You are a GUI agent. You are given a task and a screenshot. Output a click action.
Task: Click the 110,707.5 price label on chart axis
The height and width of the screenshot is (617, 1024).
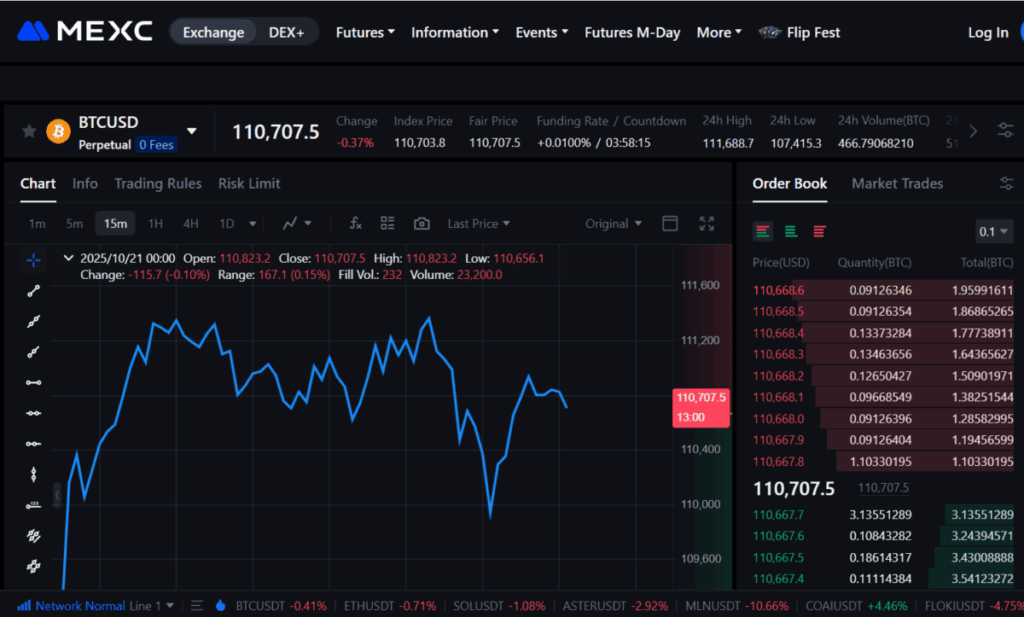pos(700,398)
